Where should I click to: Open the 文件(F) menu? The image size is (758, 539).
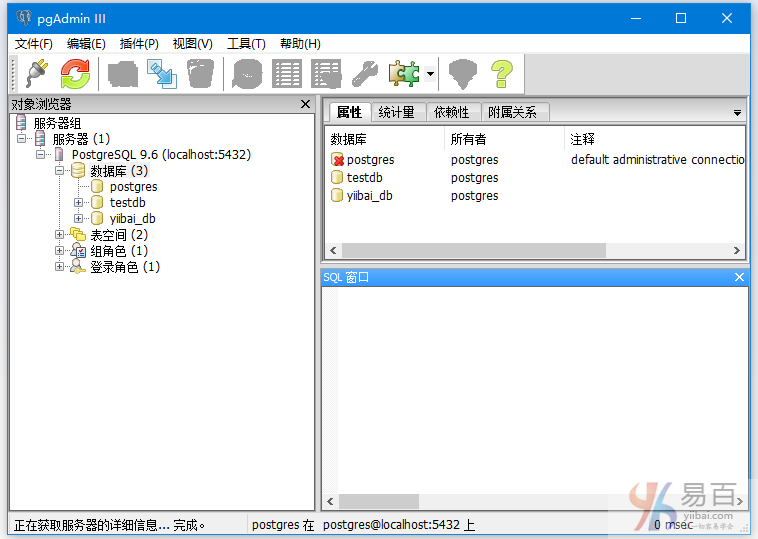(34, 44)
